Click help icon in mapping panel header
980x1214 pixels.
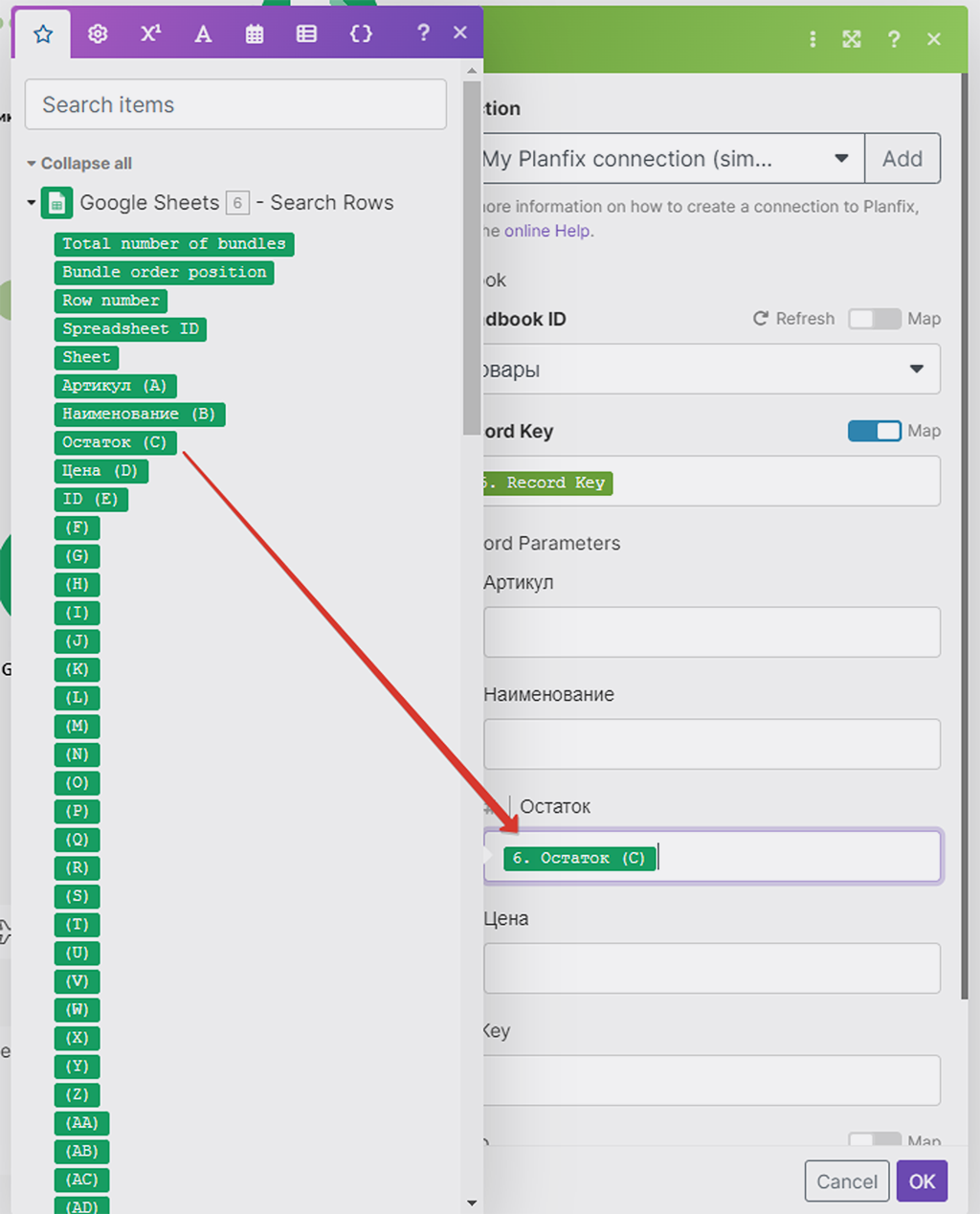click(x=423, y=34)
